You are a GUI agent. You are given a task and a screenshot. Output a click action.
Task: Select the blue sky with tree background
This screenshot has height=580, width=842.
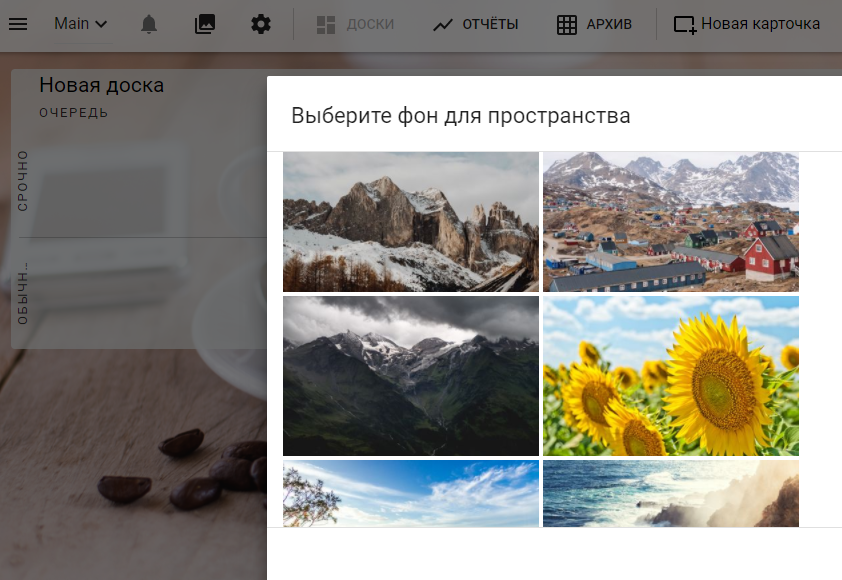pyautogui.click(x=410, y=493)
